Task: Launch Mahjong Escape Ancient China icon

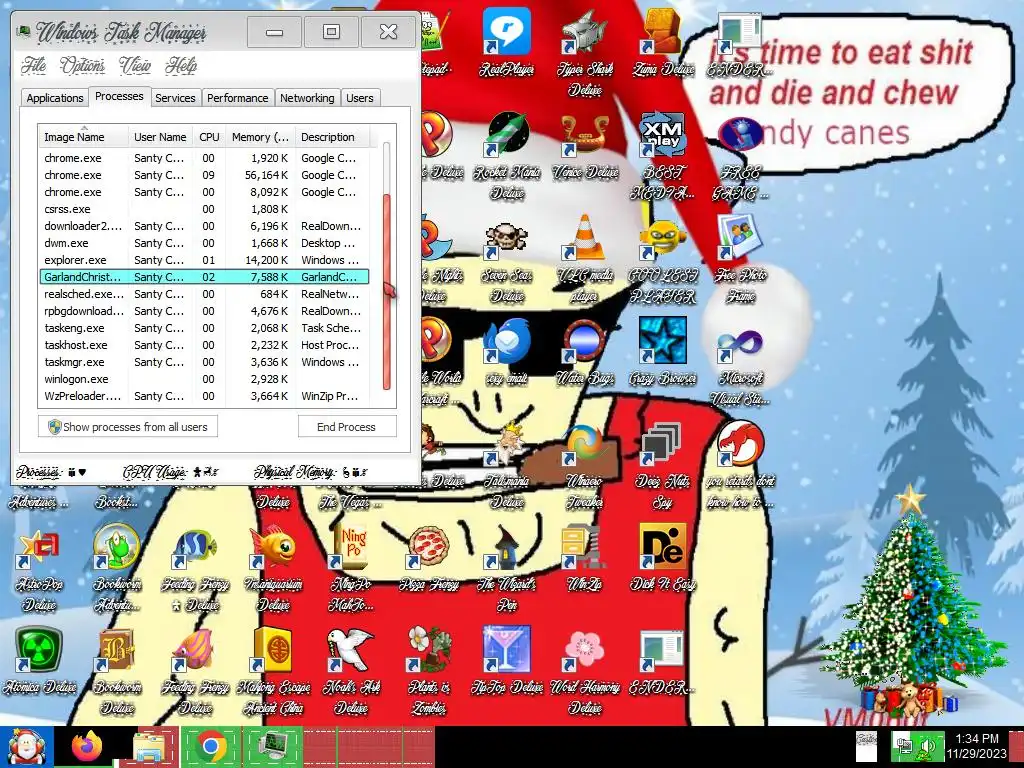Action: point(273,671)
